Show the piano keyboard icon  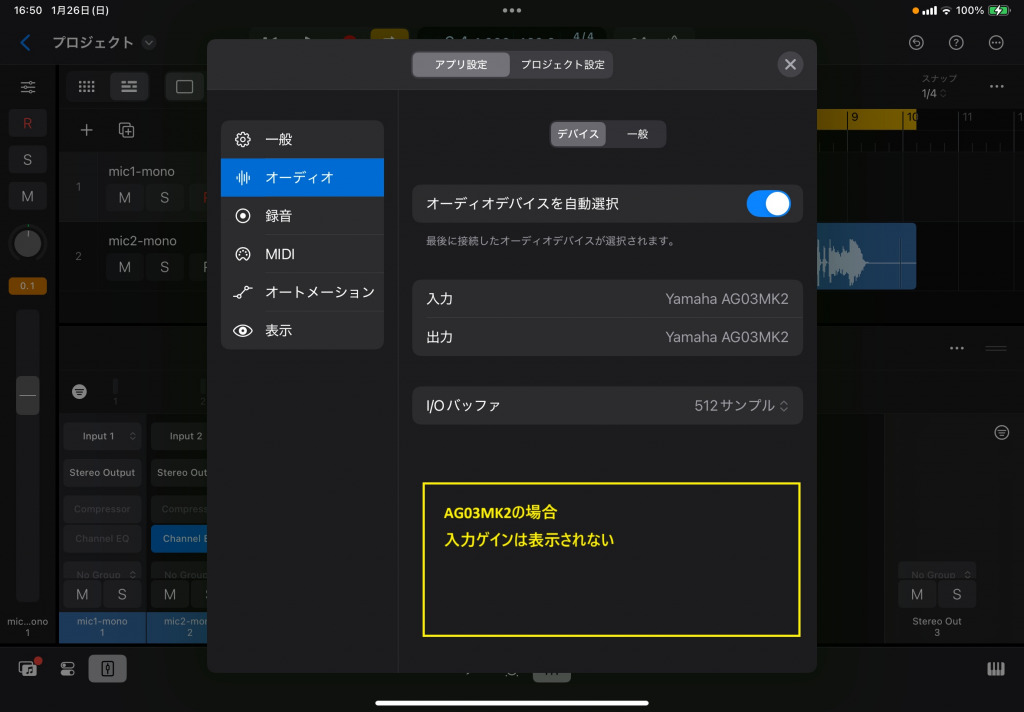click(995, 669)
